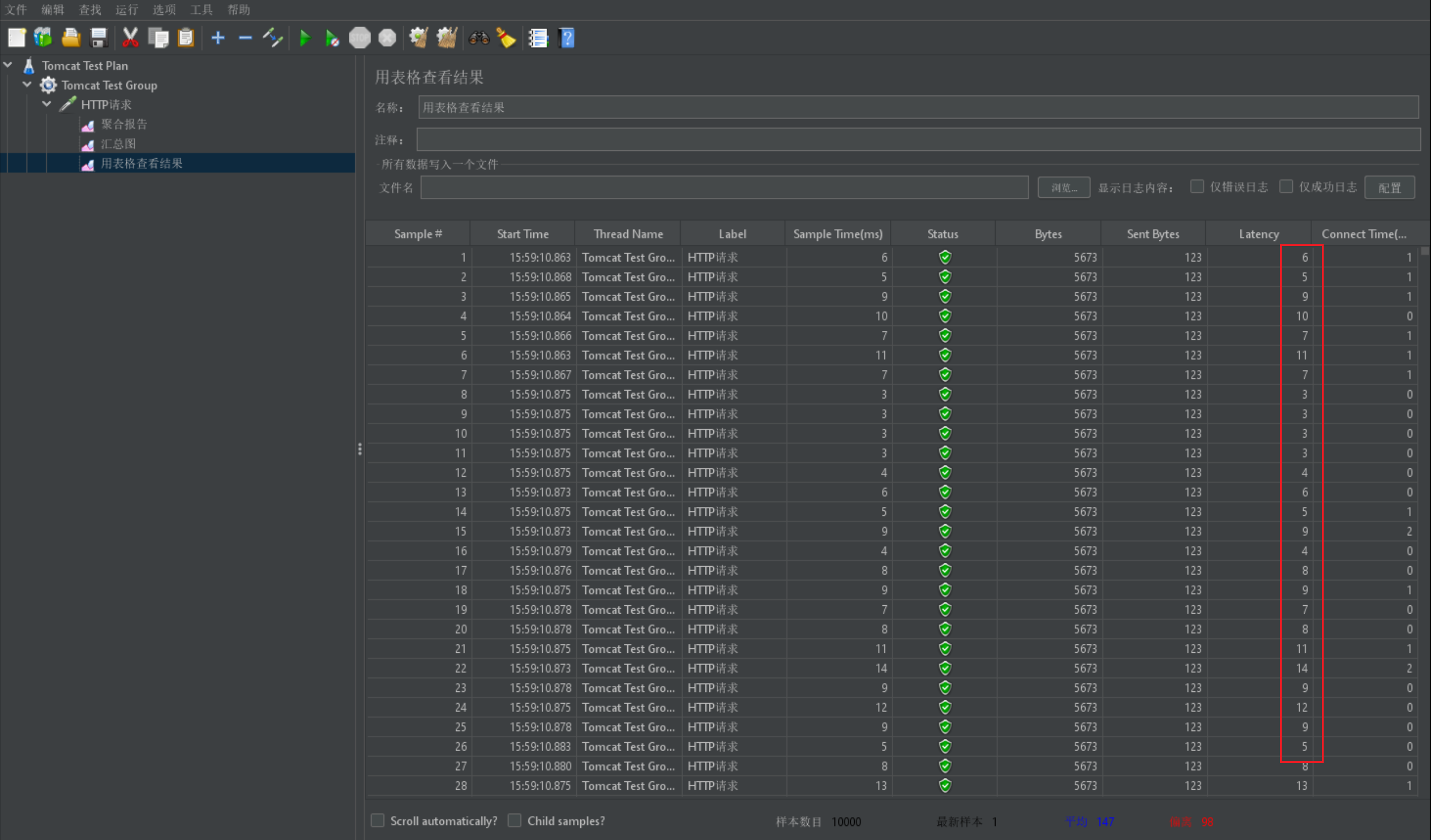
Task: Open the 运行 menu
Action: point(127,10)
